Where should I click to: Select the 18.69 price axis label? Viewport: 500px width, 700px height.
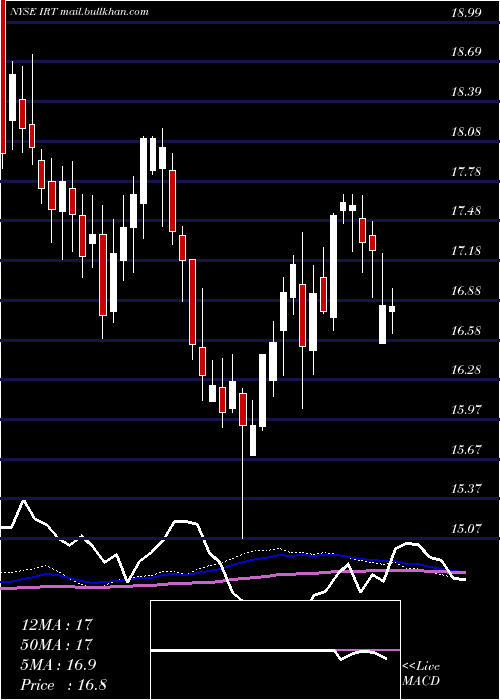pos(466,52)
